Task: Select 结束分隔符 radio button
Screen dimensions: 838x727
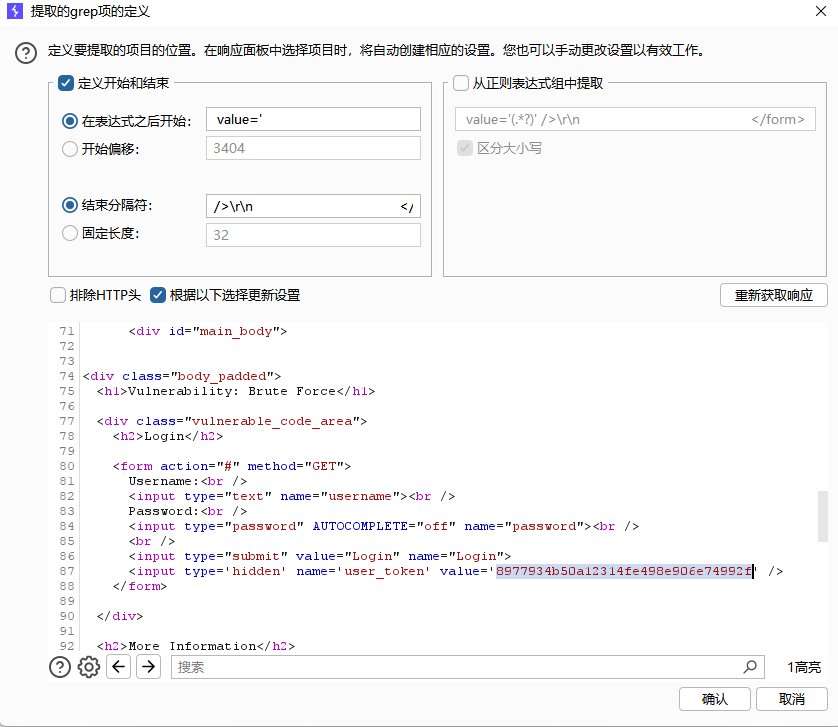Action: 69,205
